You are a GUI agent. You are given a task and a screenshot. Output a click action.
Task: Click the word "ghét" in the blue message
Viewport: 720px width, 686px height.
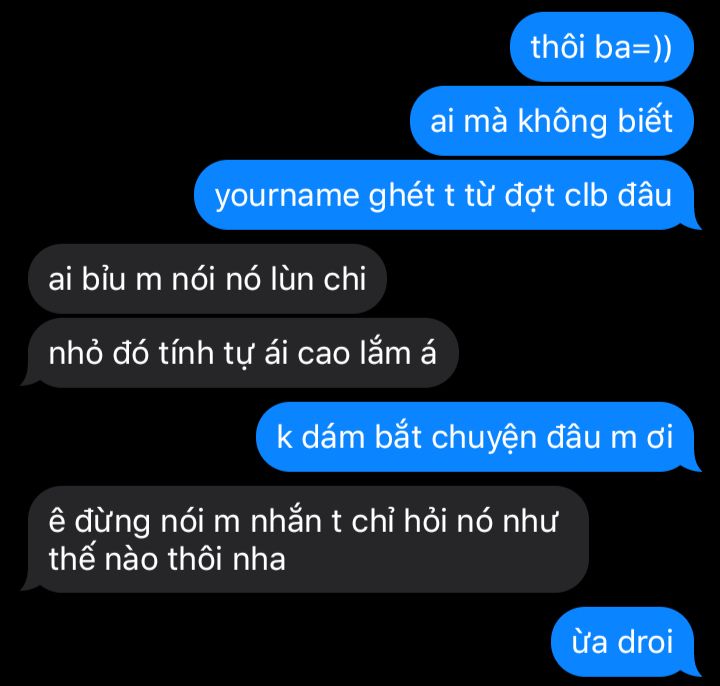click(402, 196)
